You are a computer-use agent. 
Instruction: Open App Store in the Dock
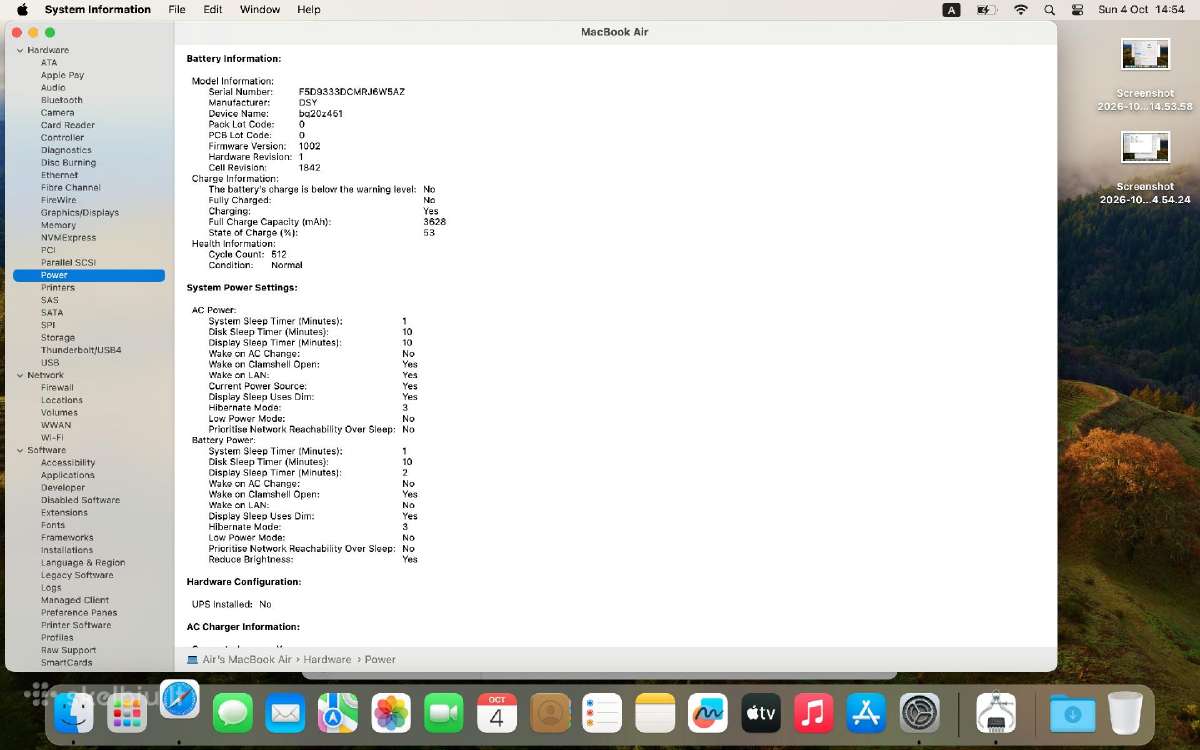point(867,714)
